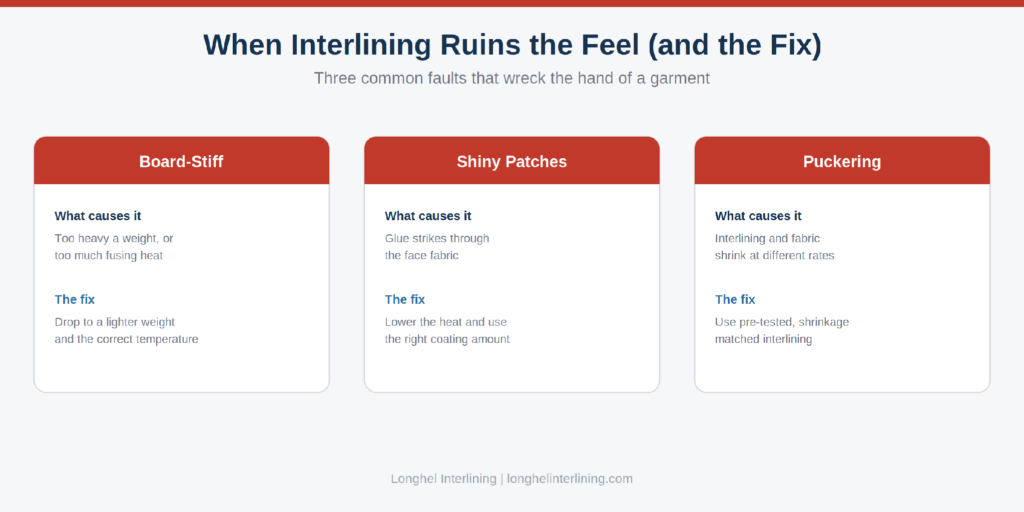This screenshot has height=512, width=1024.
Task: Click 'The fix' heading in Shiny Patches card
Action: click(405, 299)
